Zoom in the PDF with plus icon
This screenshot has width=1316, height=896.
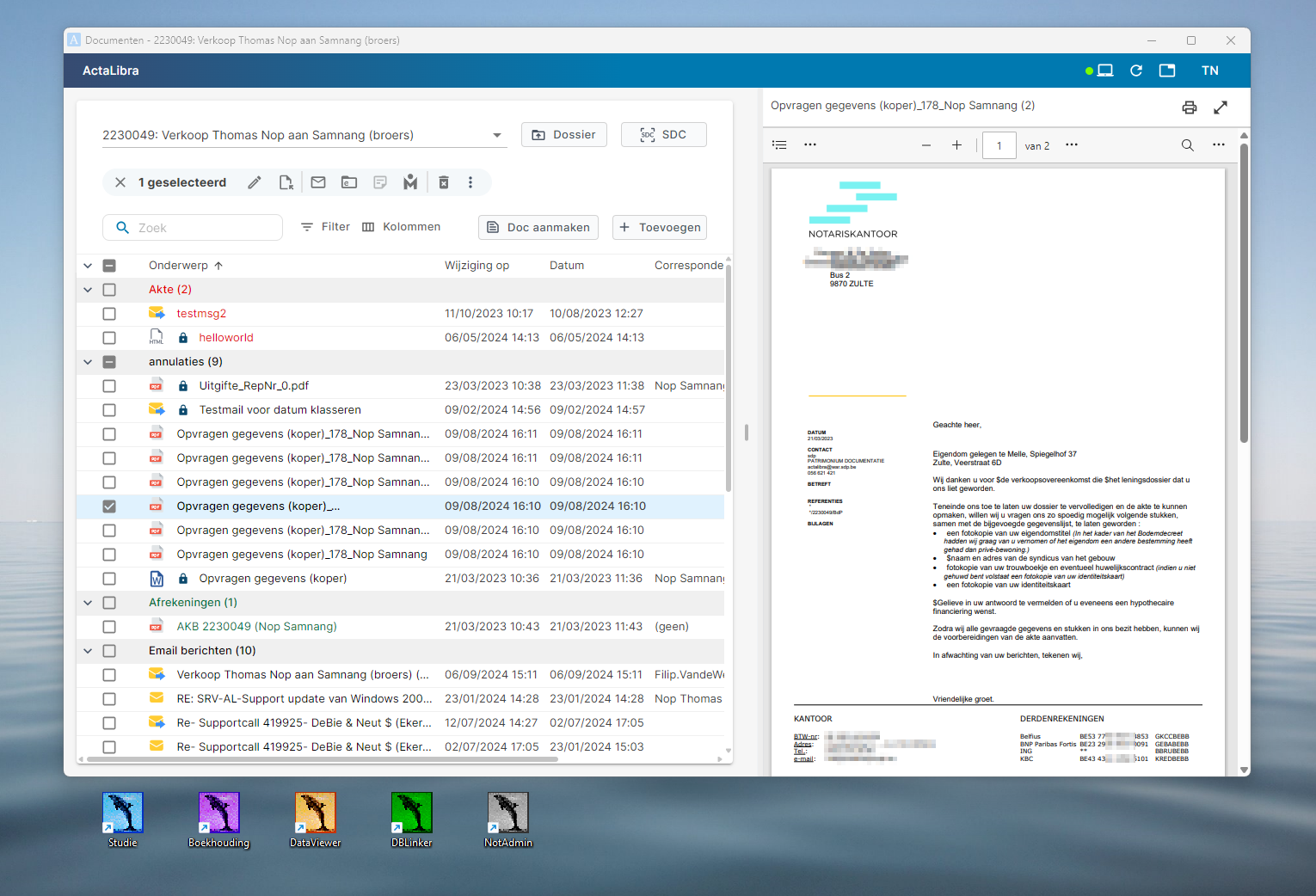click(956, 145)
